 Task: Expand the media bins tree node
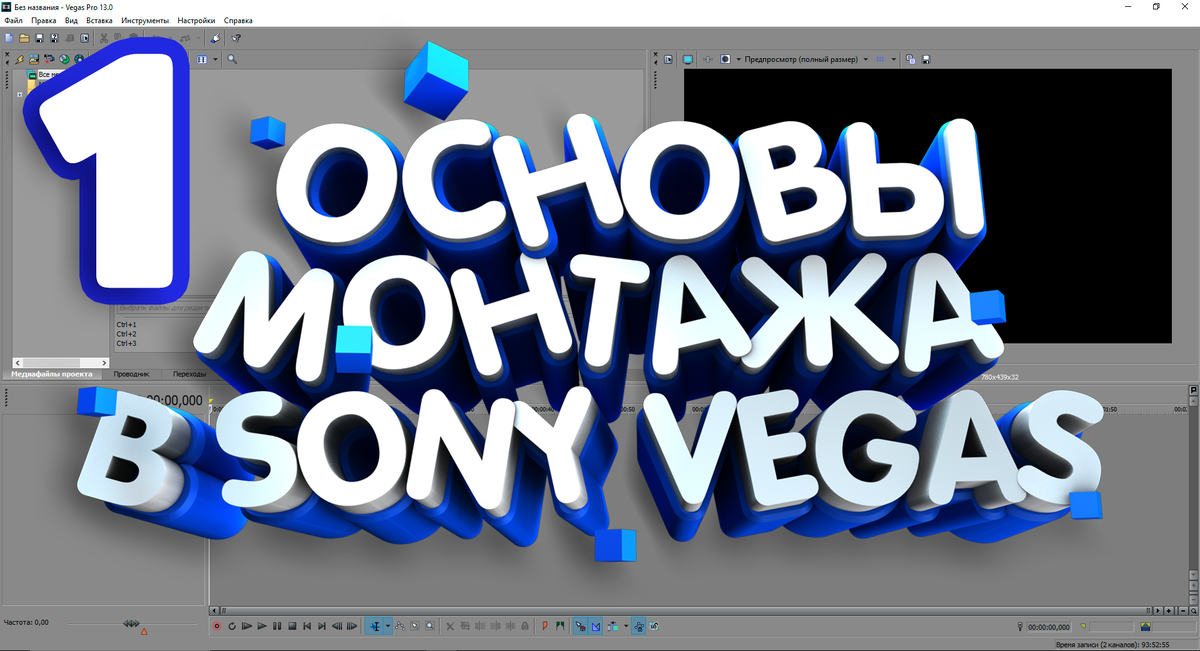(x=20, y=94)
